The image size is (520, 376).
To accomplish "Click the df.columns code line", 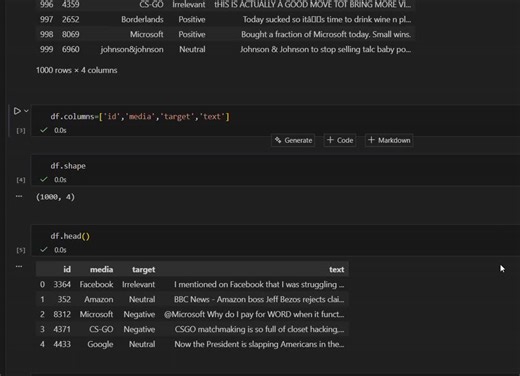I will pyautogui.click(x=140, y=117).
